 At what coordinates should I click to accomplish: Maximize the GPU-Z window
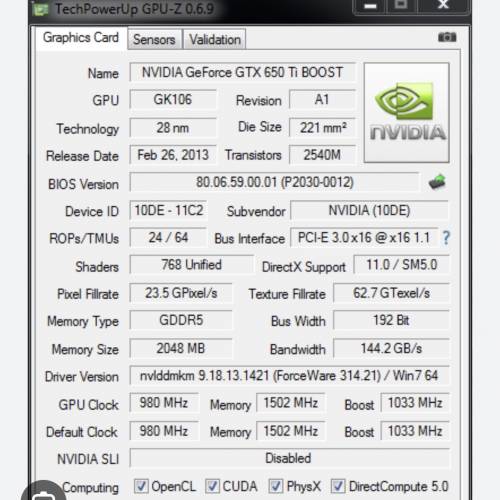pyautogui.click(x=402, y=5)
